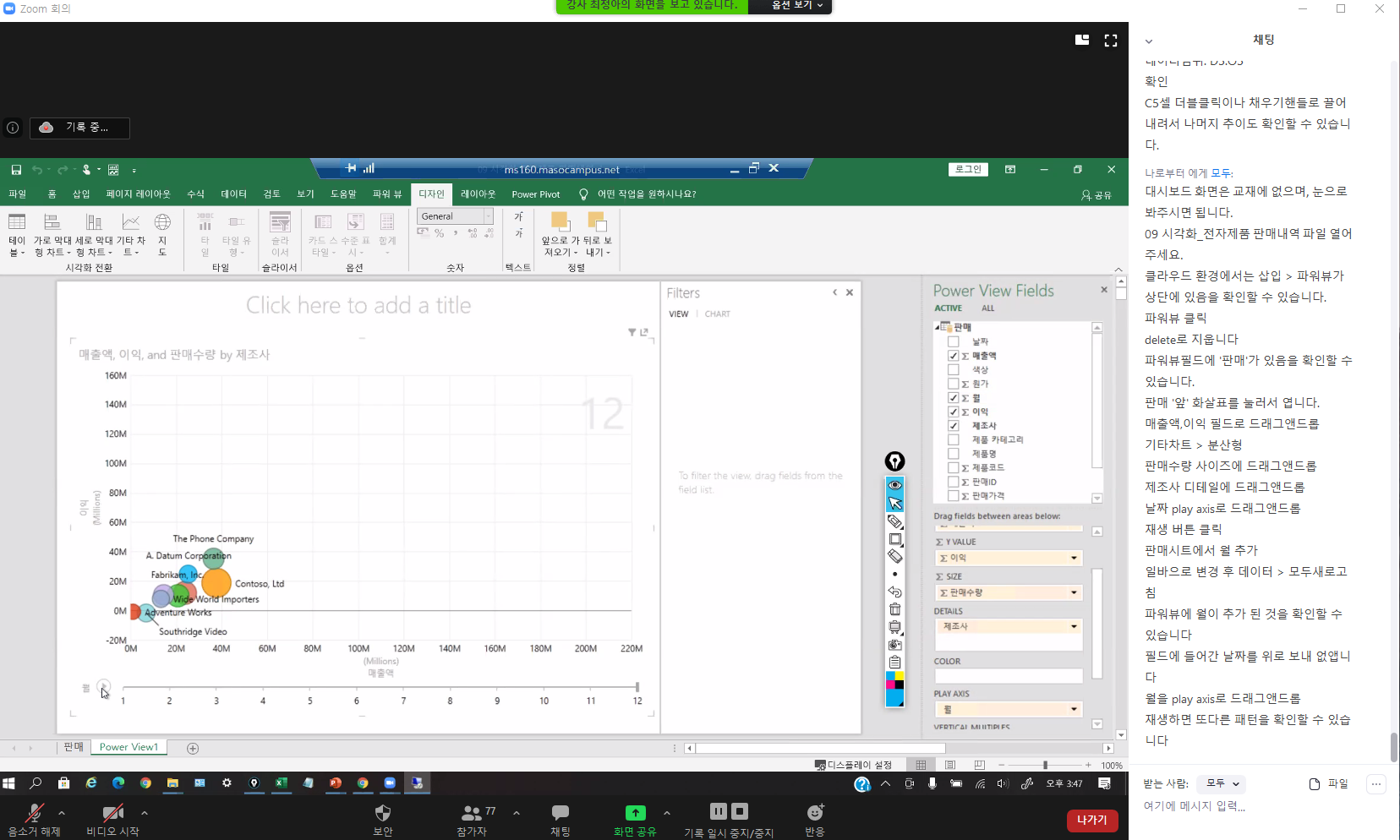Click the 지도 (map) visualization icon

click(x=162, y=233)
